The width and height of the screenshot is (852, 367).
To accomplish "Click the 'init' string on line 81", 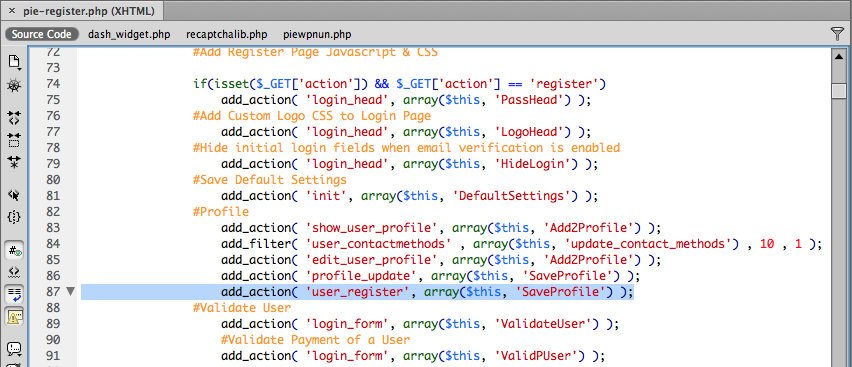I will (327, 196).
